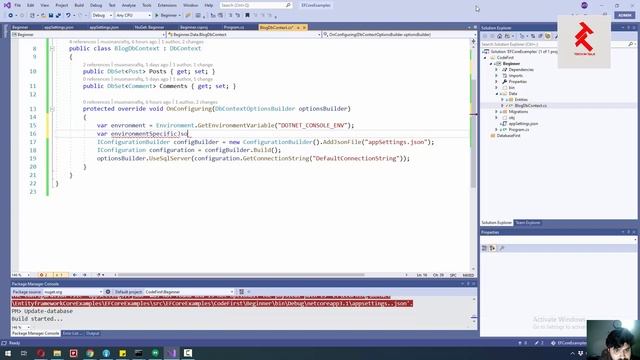Select Program.cs in Solution Explorer
This screenshot has width=640, height=360.
coord(518,129)
